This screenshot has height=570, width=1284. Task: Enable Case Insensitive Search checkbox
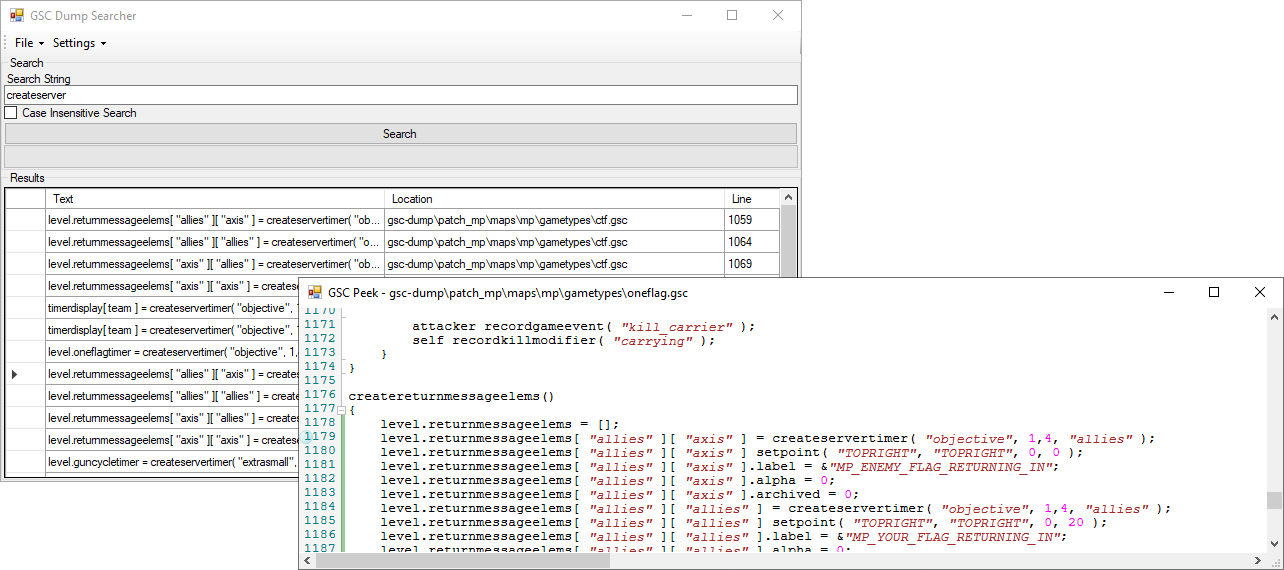(x=11, y=113)
